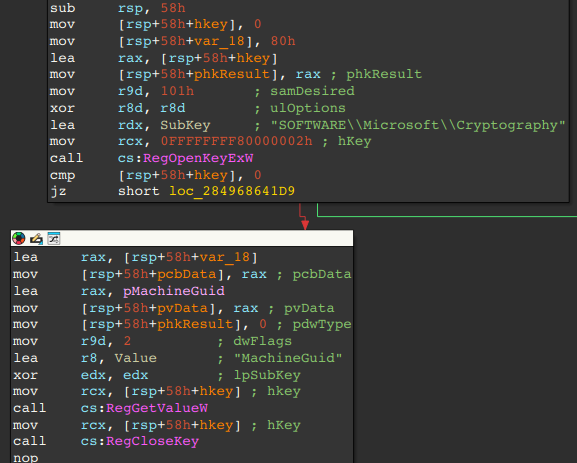
Task: Select the 101h samDesired value
Action: (177, 91)
